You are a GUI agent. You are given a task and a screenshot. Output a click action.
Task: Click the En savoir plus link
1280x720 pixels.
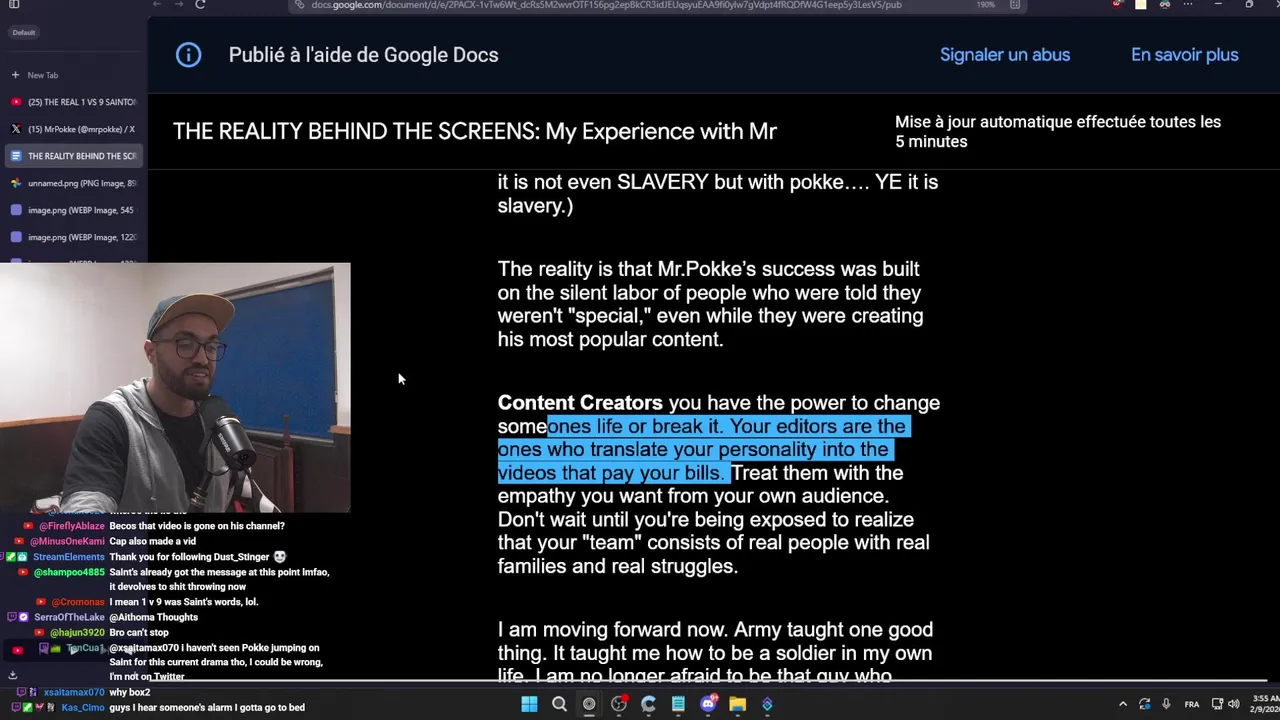coord(1184,55)
